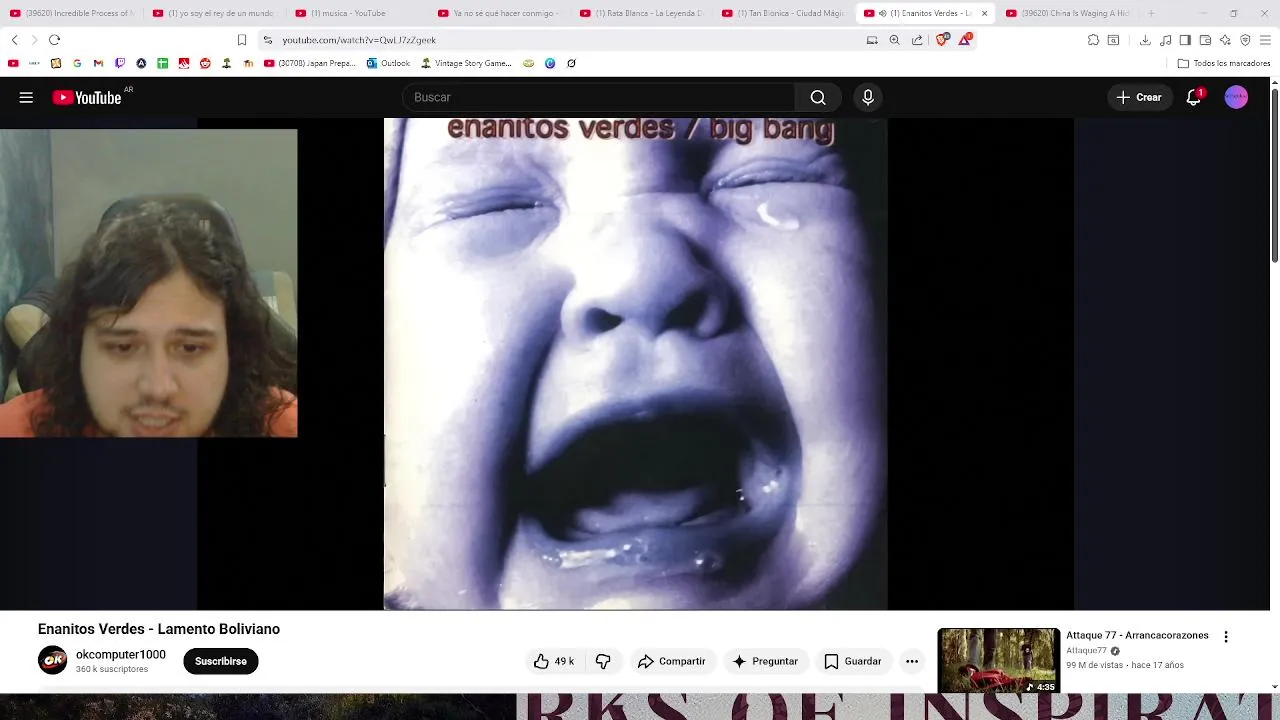Switch to the 'musica - YouTube' tab
Viewport: 1280px width, 720px height.
(x=358, y=13)
